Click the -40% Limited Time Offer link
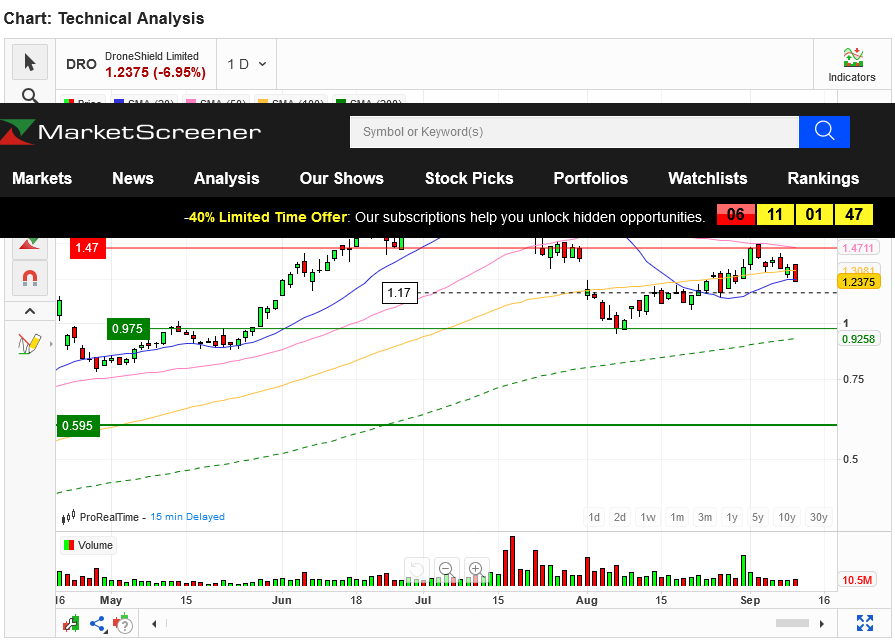This screenshot has width=895, height=641. 265,217
